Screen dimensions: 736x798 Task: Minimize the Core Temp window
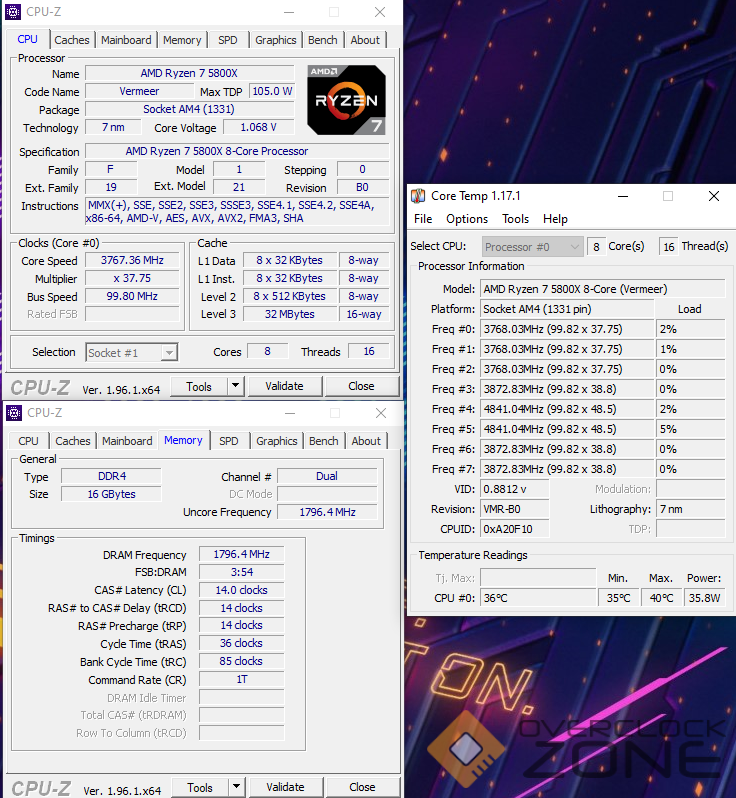[623, 196]
